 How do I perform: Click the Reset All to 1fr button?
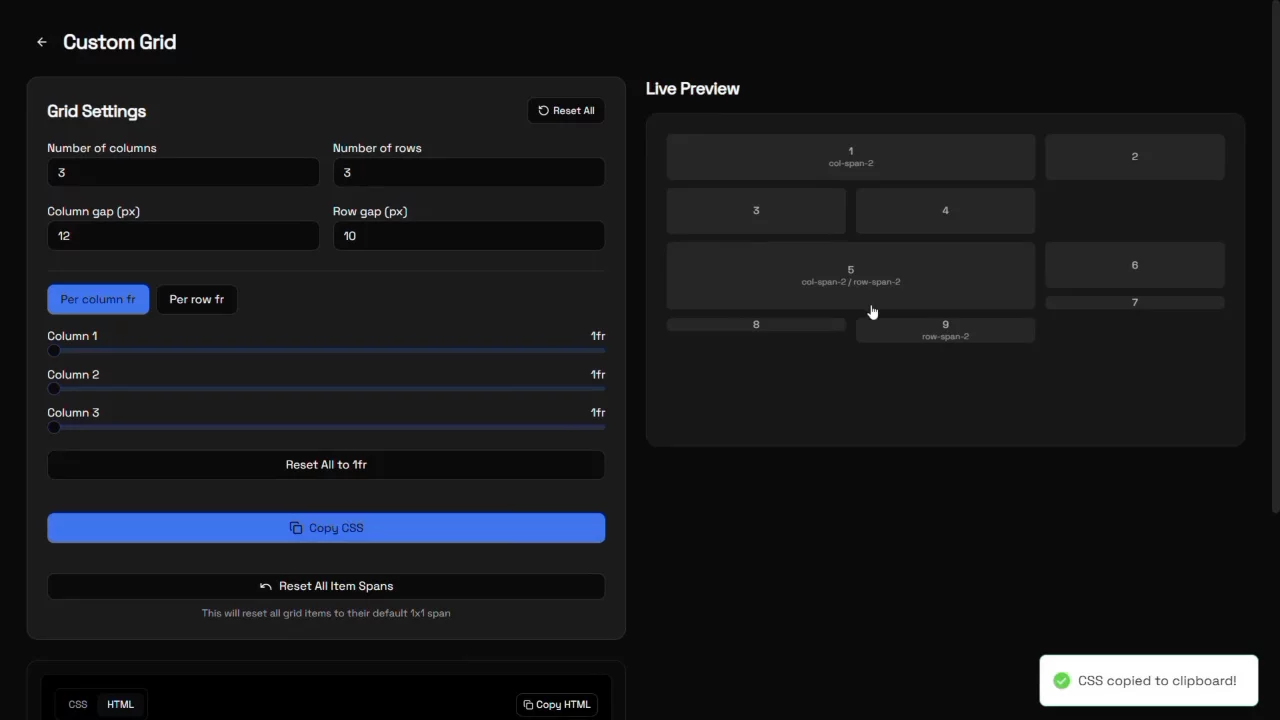(x=326, y=465)
